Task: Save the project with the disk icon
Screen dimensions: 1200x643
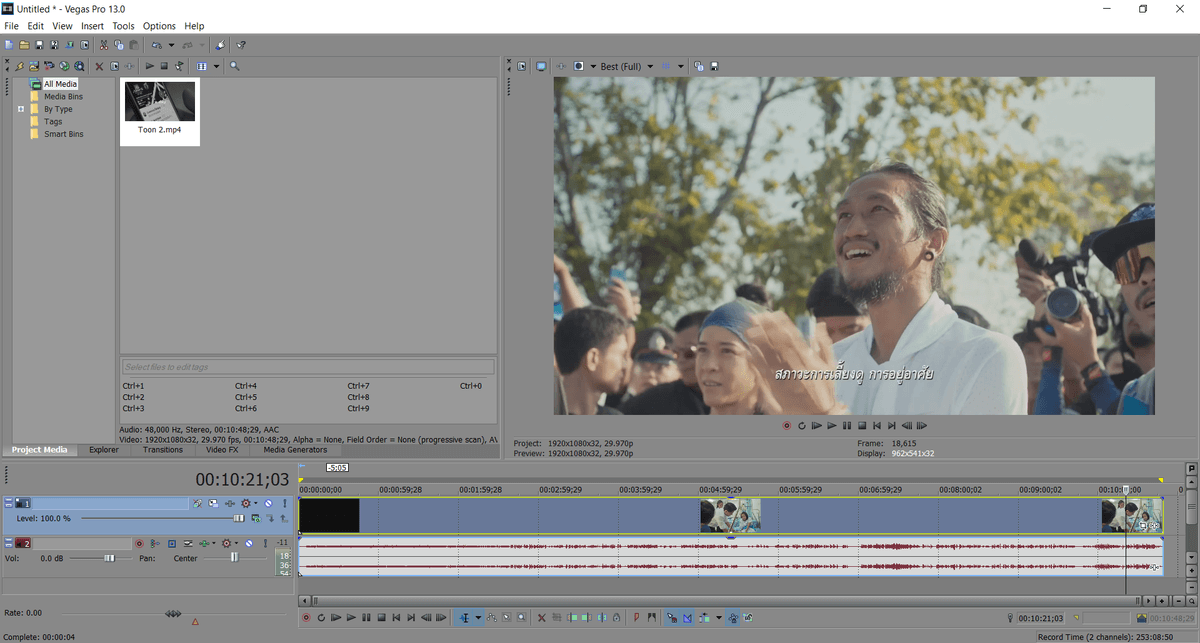Action: point(39,45)
